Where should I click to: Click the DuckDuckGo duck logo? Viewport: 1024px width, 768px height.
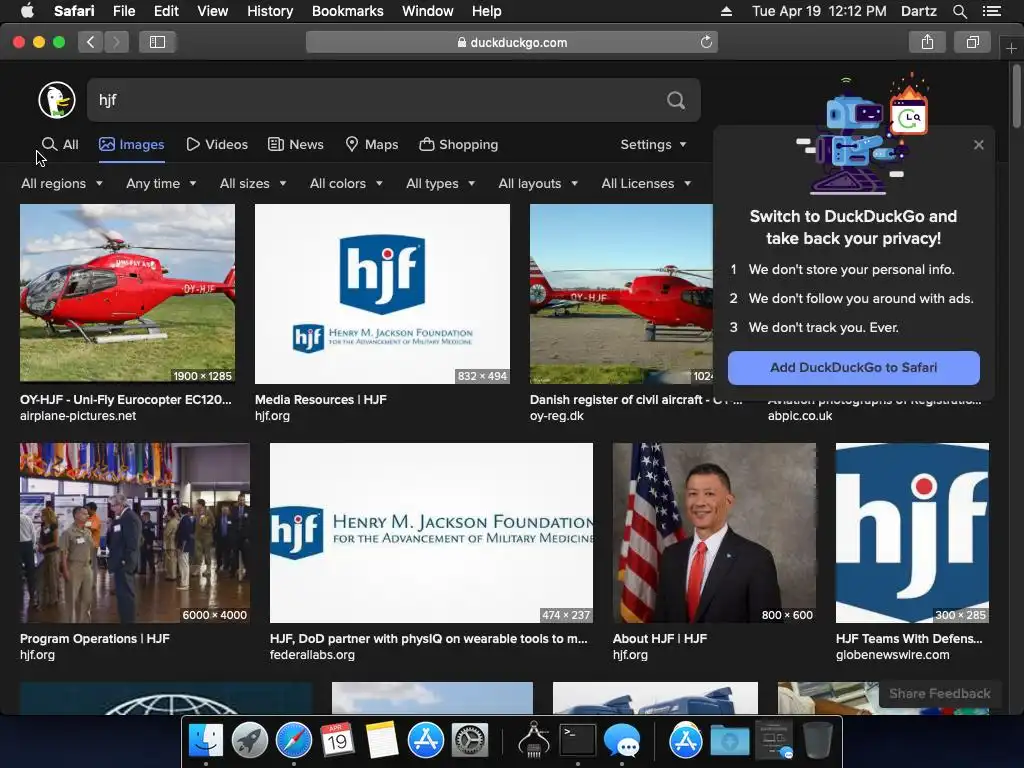point(57,100)
